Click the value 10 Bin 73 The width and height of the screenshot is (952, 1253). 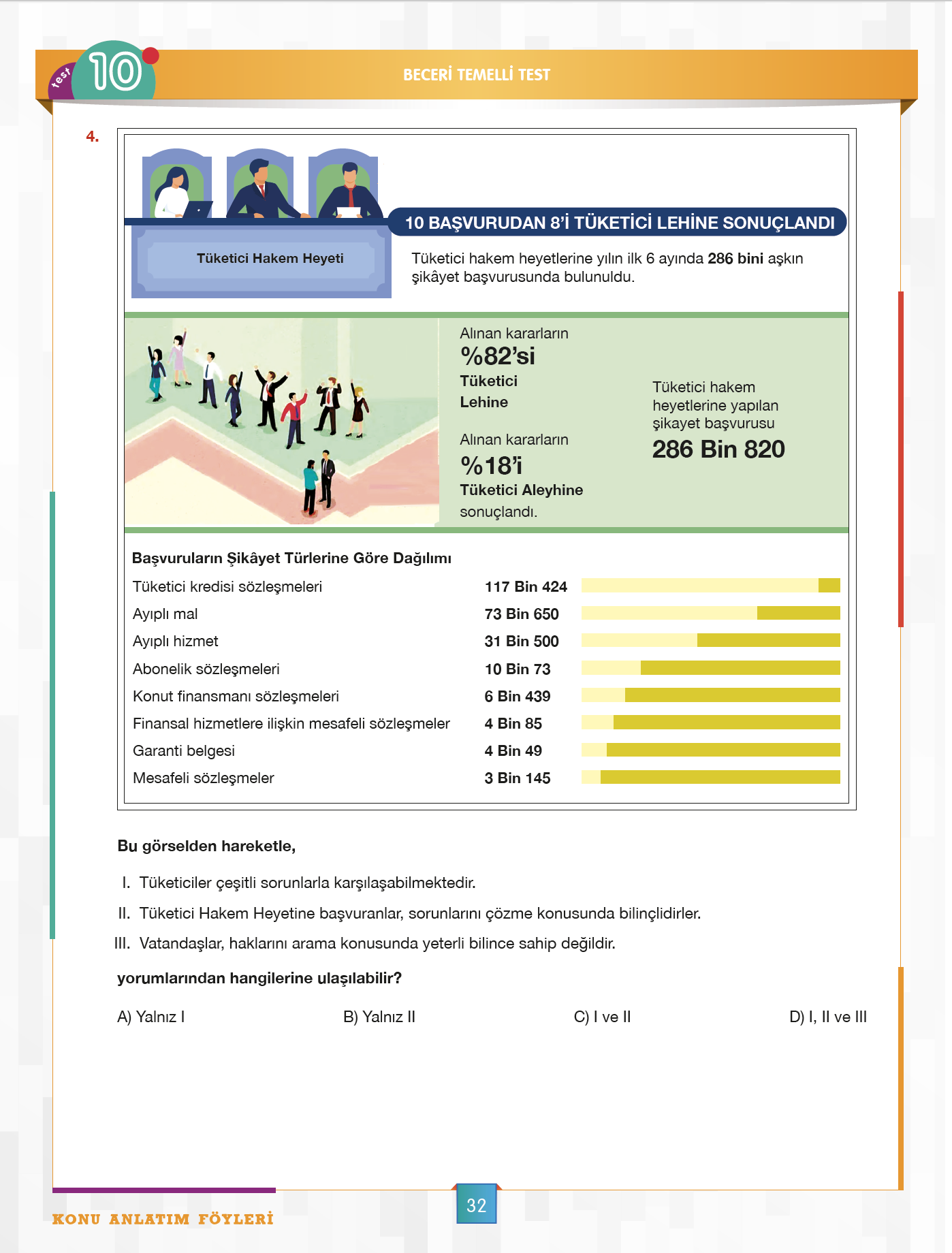518,669
